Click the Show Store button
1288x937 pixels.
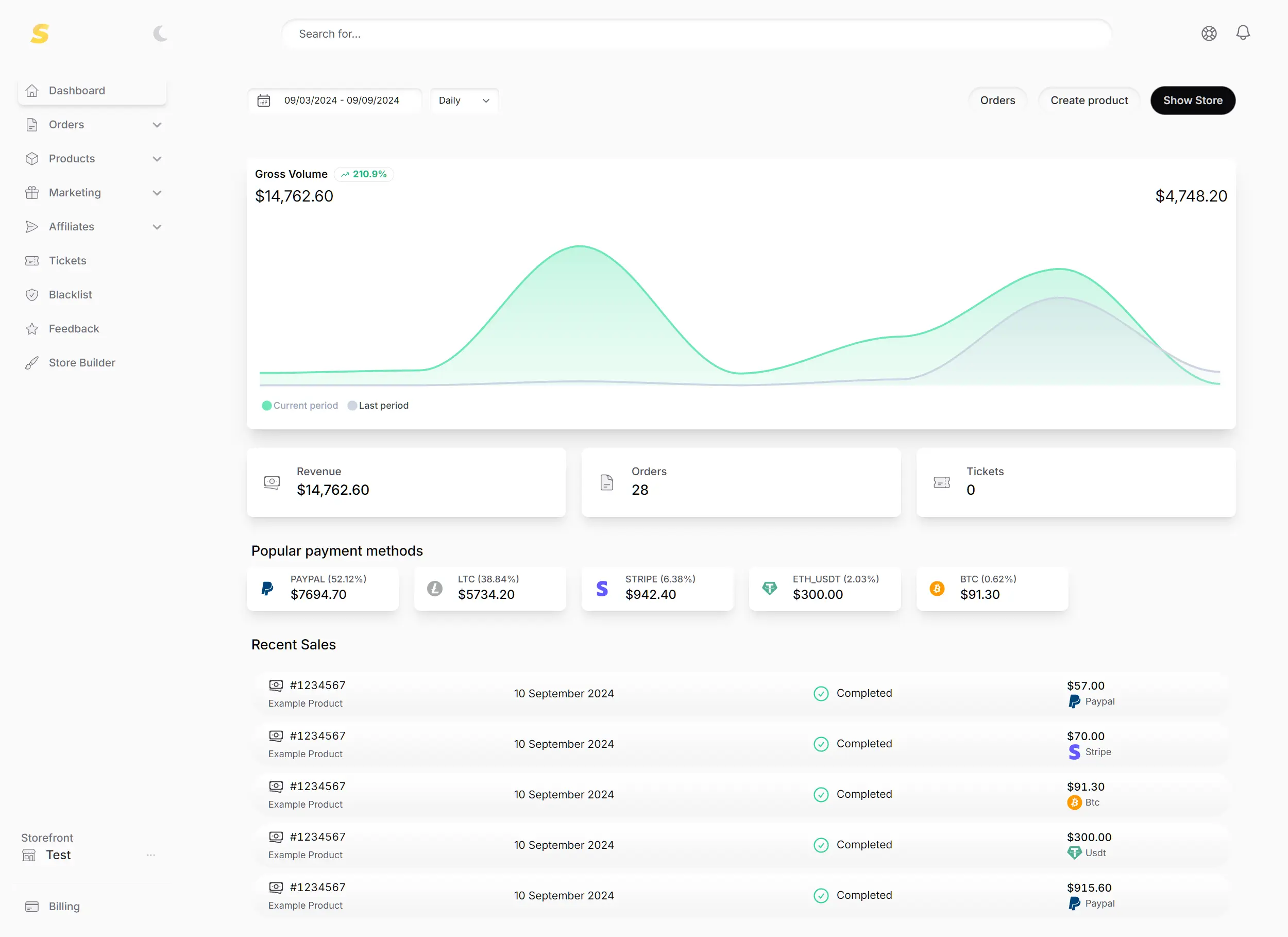(1192, 101)
